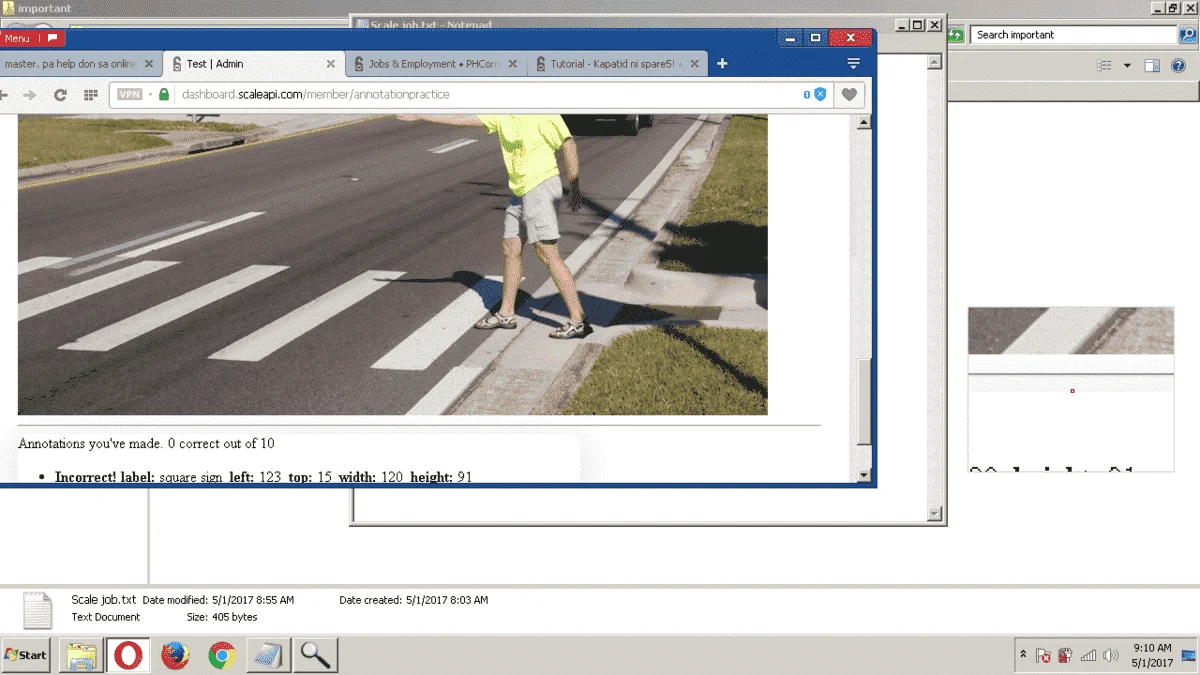
Task: Click the green secure padlock icon
Action: pos(164,94)
